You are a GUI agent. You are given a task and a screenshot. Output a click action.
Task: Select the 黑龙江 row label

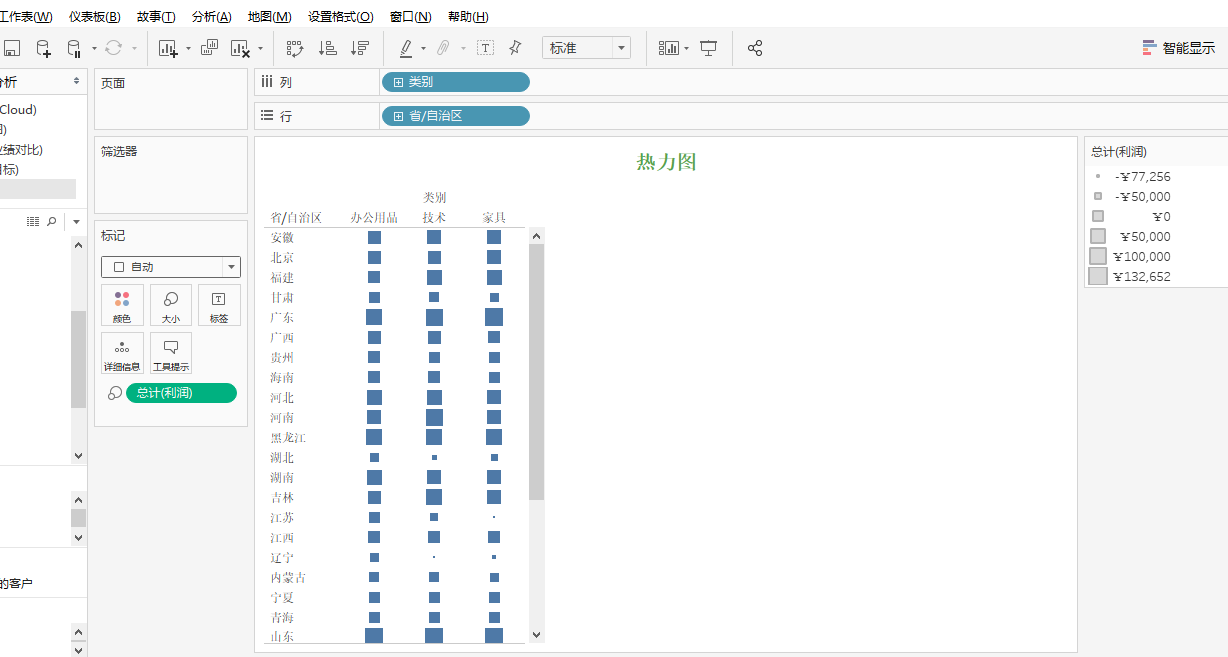tap(288, 437)
